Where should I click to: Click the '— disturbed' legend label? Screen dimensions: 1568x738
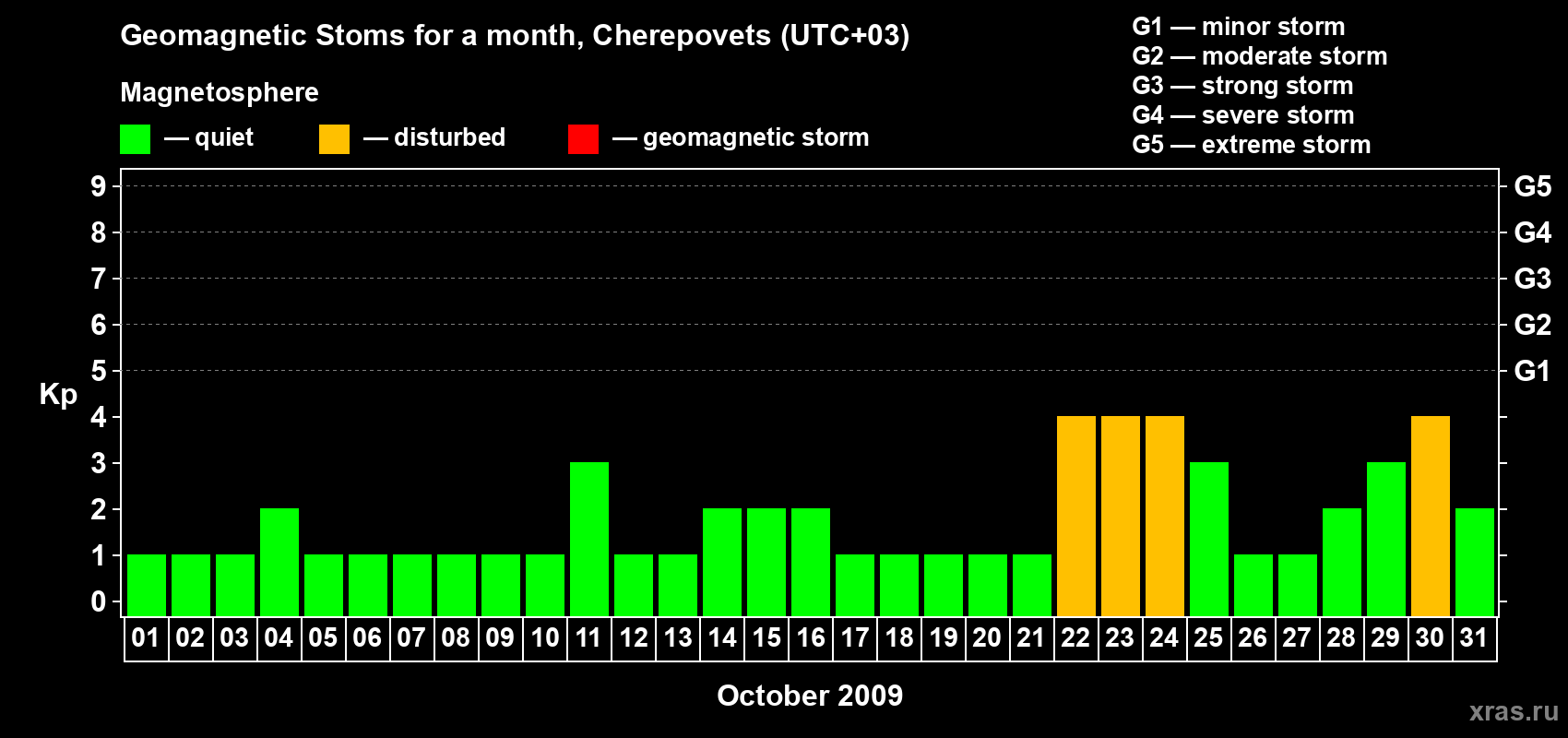point(434,137)
